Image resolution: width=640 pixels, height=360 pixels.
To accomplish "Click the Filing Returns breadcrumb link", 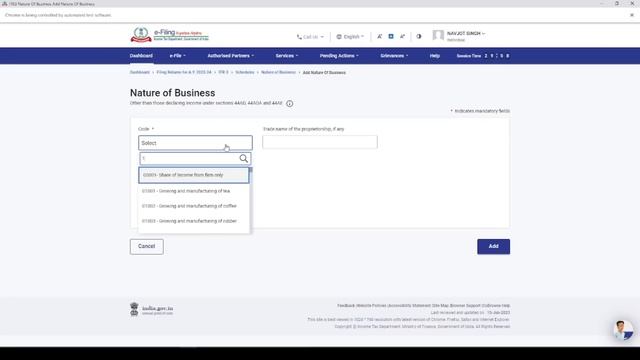I will (x=184, y=72).
